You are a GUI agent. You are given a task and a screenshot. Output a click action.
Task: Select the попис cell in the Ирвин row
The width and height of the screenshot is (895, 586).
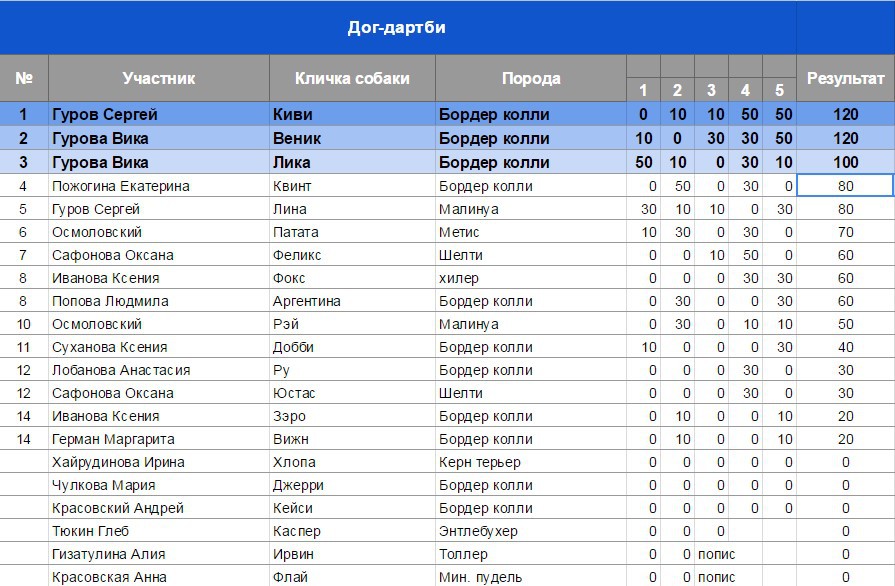pyautogui.click(x=716, y=554)
